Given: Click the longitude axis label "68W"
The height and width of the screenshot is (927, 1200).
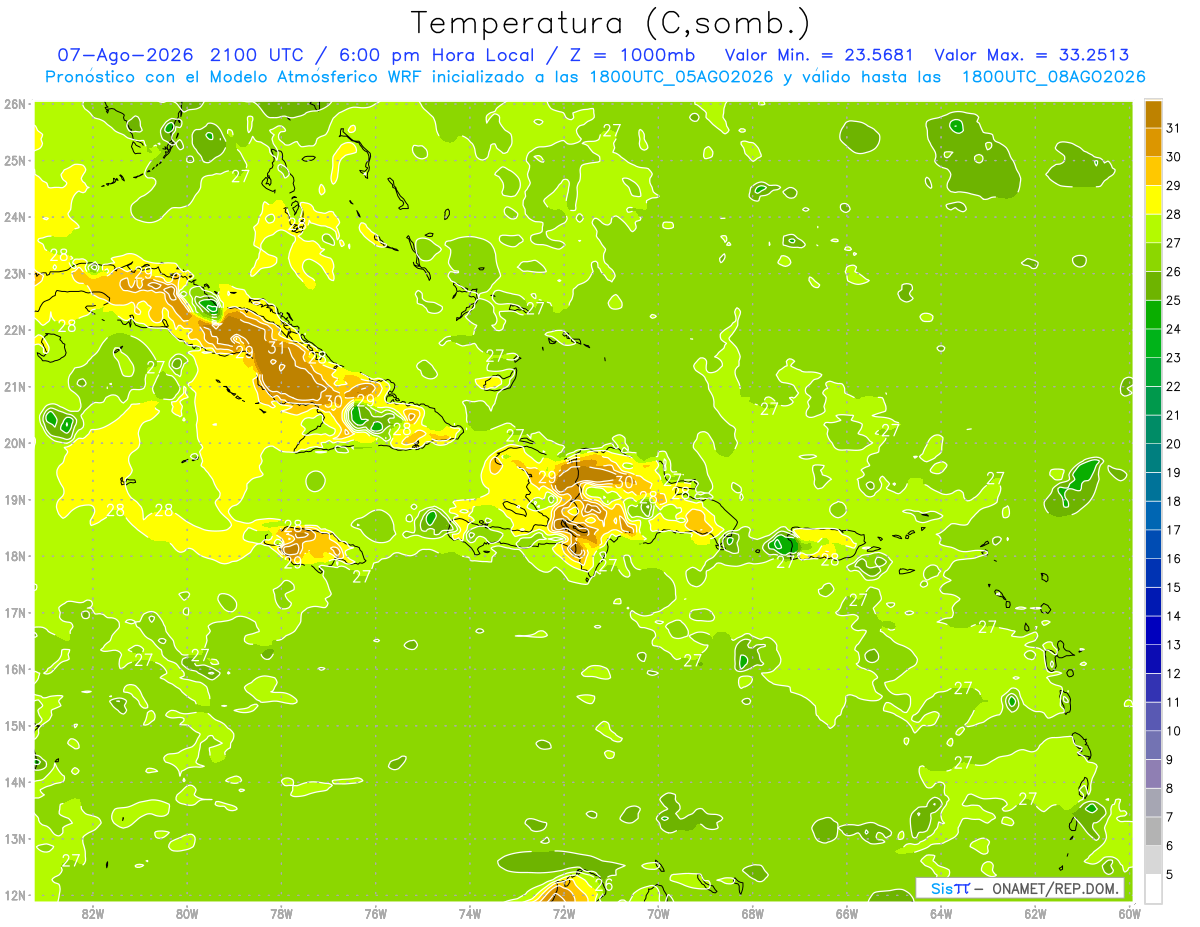Looking at the screenshot, I should click(752, 913).
